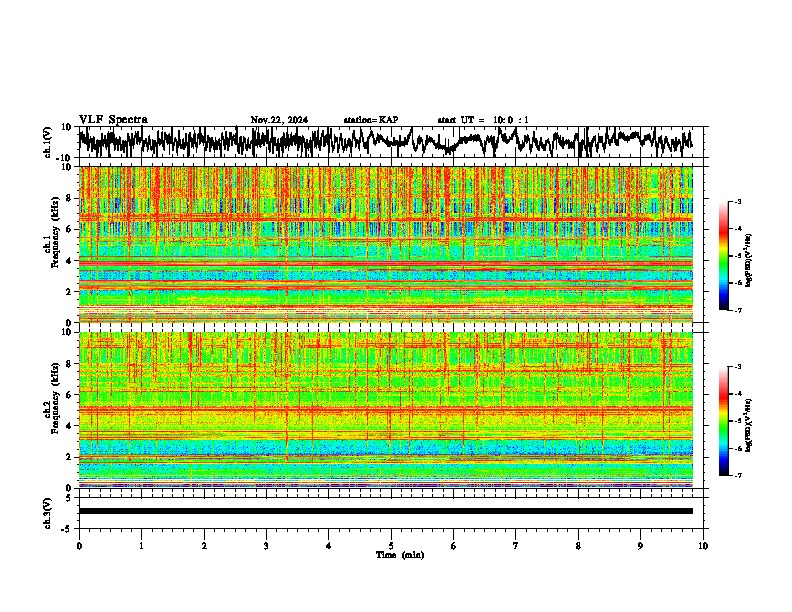Click time axis tick label "5"
Screen dimensions: 792x612
coord(391,546)
